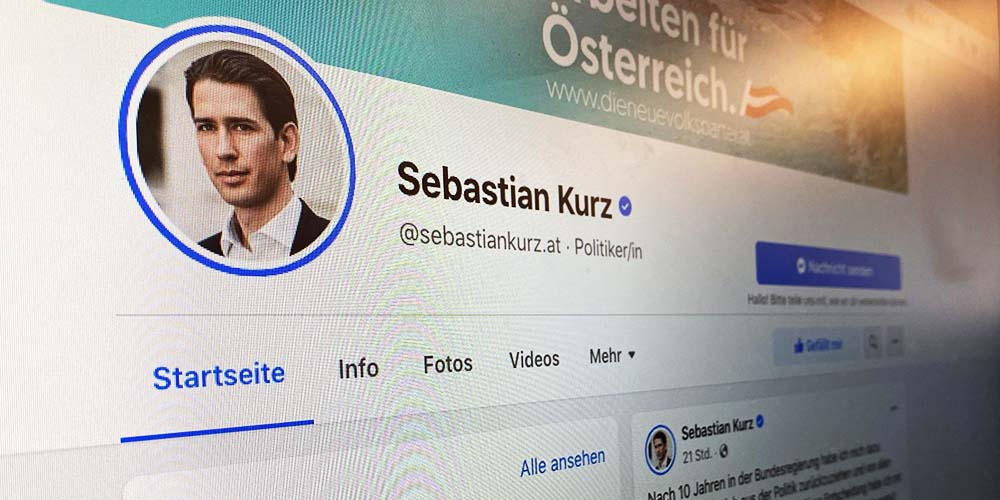Click the verified badge in the post header
The width and height of the screenshot is (1000, 500).
(760, 422)
